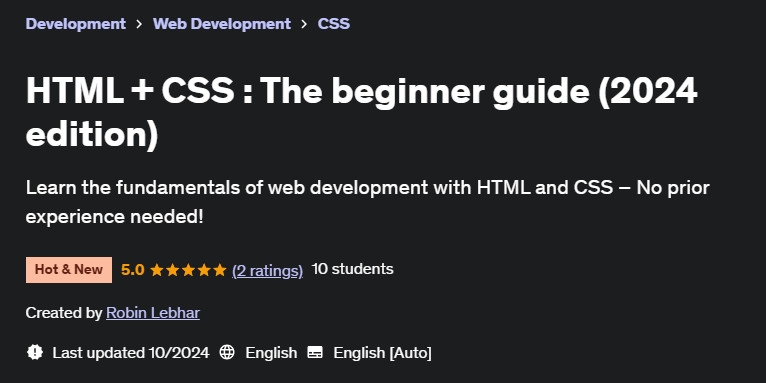Click the English course language text
The width and height of the screenshot is (766, 383).
pyautogui.click(x=271, y=353)
